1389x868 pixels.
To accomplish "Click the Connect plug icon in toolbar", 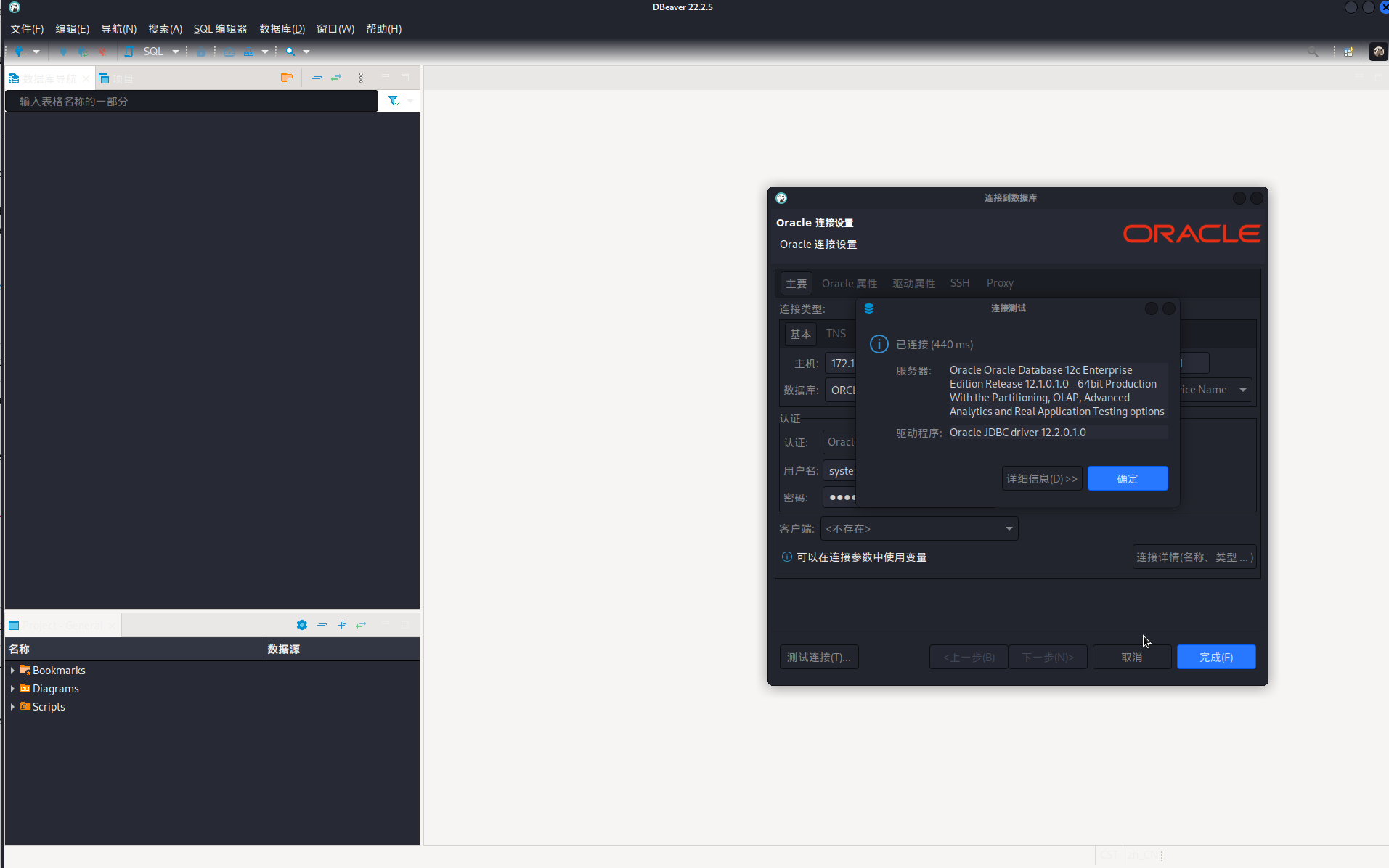I will click(x=63, y=52).
